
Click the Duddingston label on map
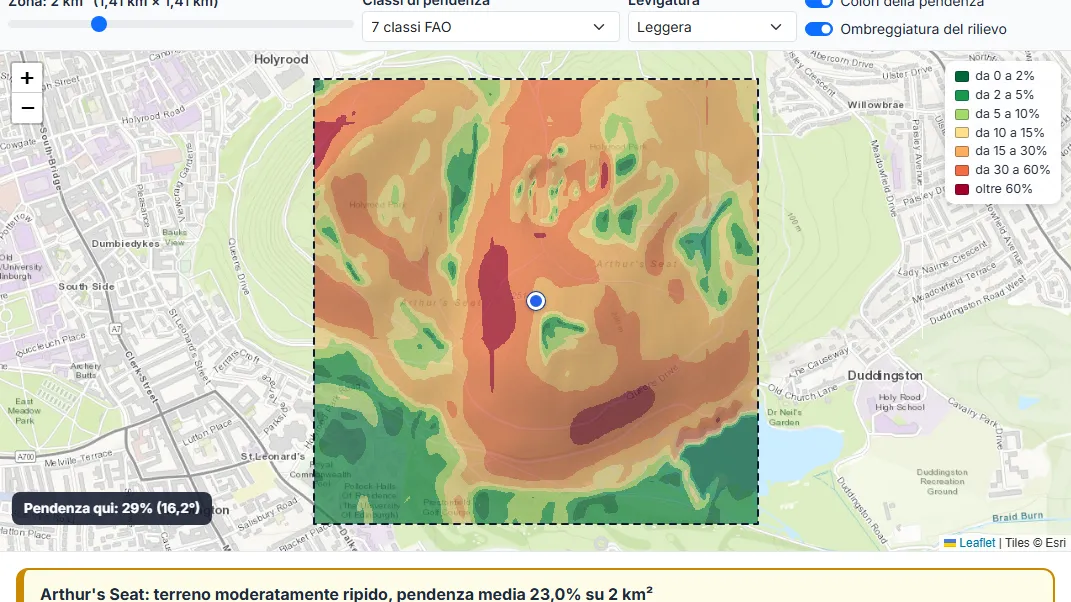point(885,375)
